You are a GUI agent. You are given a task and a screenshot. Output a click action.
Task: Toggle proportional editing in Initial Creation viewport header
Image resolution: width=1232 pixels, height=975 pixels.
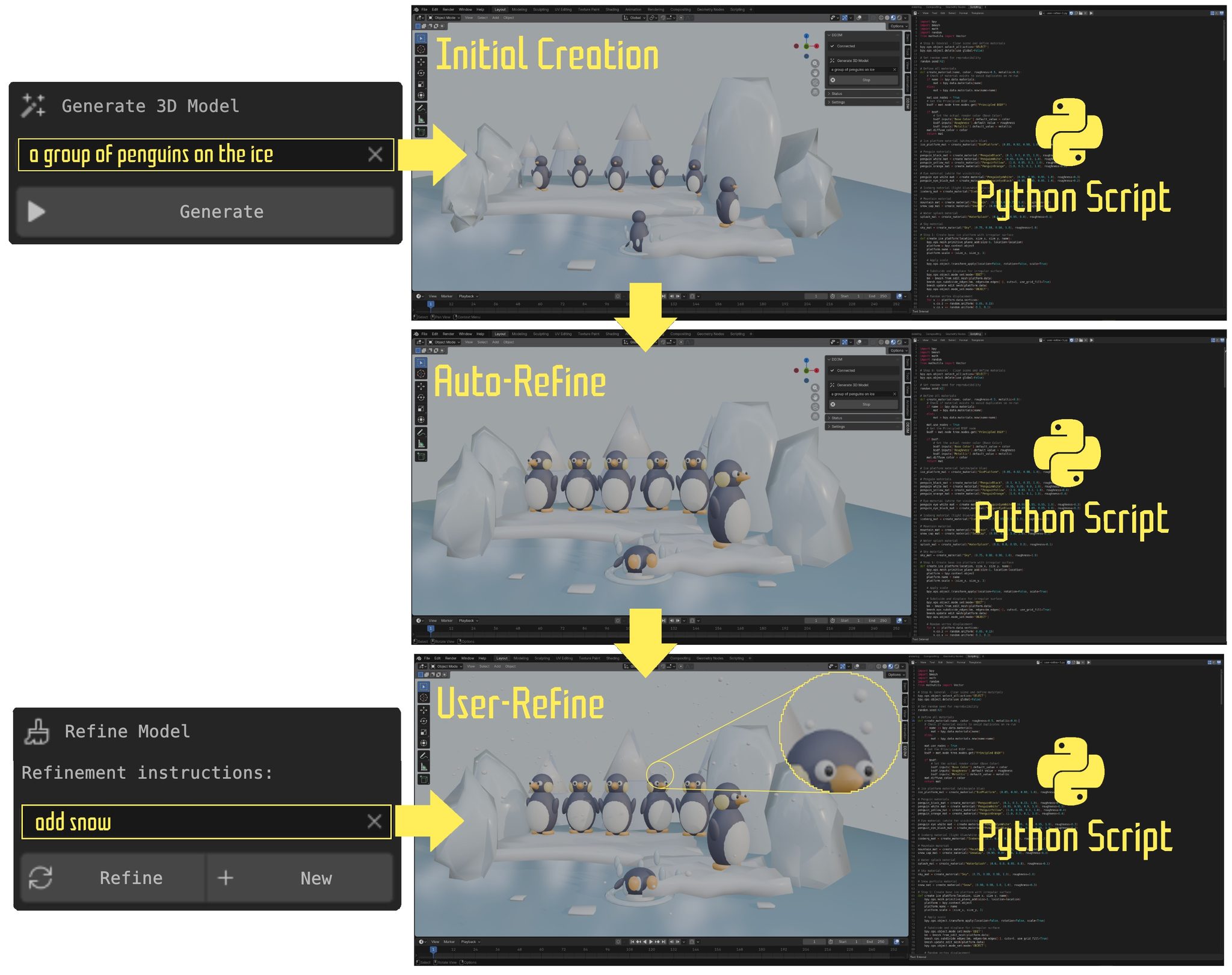tap(681, 17)
